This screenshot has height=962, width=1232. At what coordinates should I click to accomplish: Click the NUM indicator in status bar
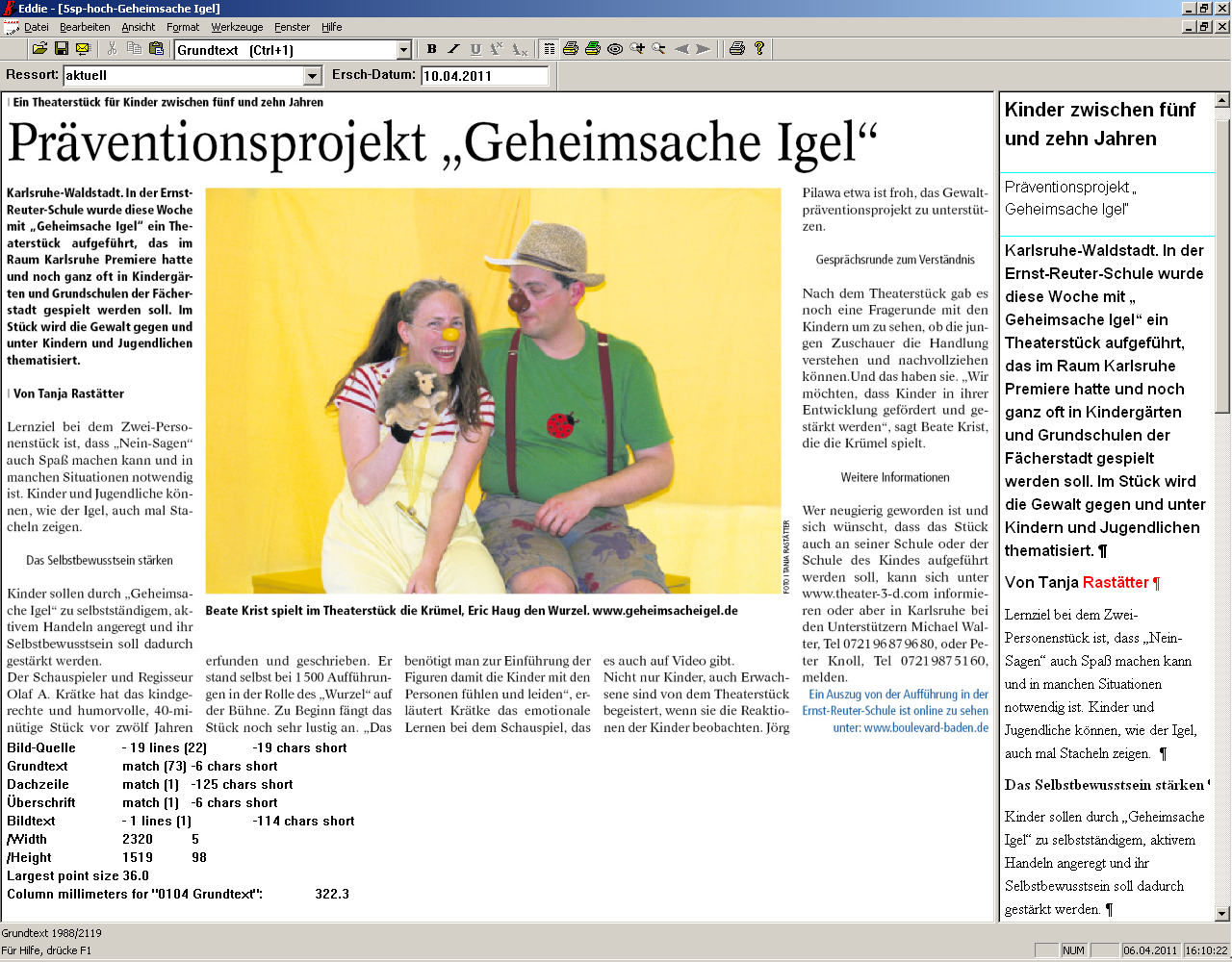pyautogui.click(x=1073, y=950)
